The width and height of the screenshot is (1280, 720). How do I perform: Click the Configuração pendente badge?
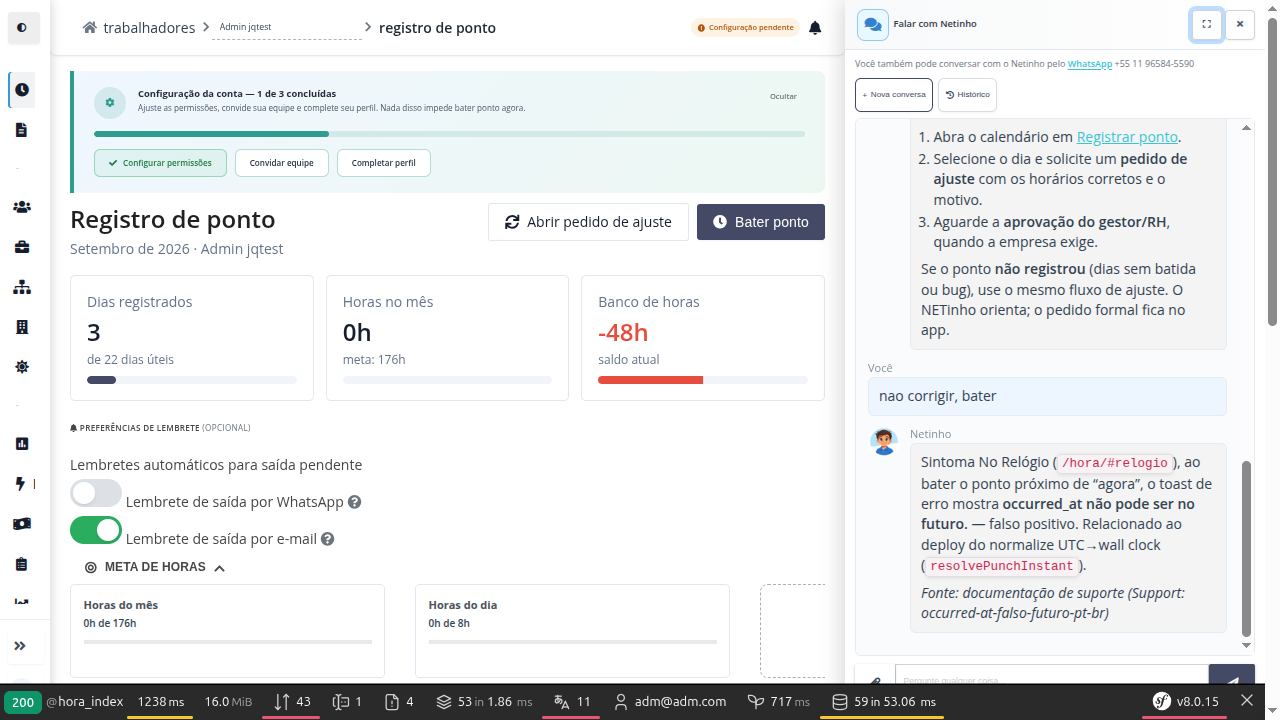(746, 28)
